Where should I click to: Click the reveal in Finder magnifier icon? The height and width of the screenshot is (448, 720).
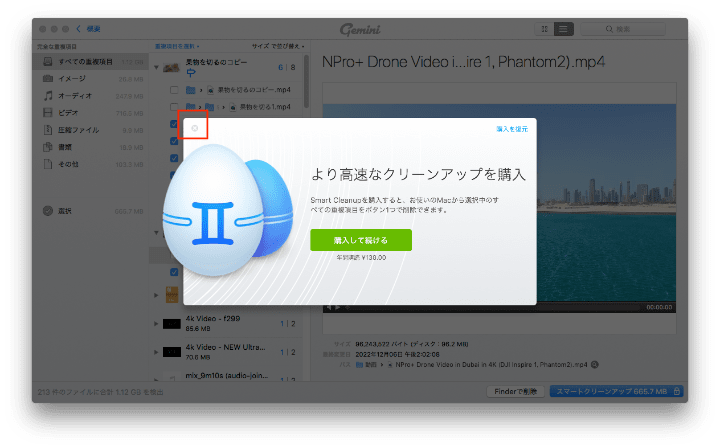coord(595,365)
